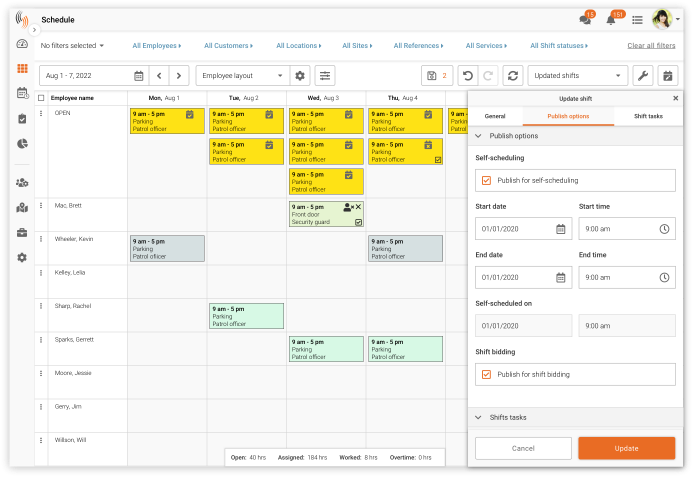The height and width of the screenshot is (477, 693).
Task: Select Sharp, Rachel's Tuesday Parking shift
Action: (x=247, y=316)
